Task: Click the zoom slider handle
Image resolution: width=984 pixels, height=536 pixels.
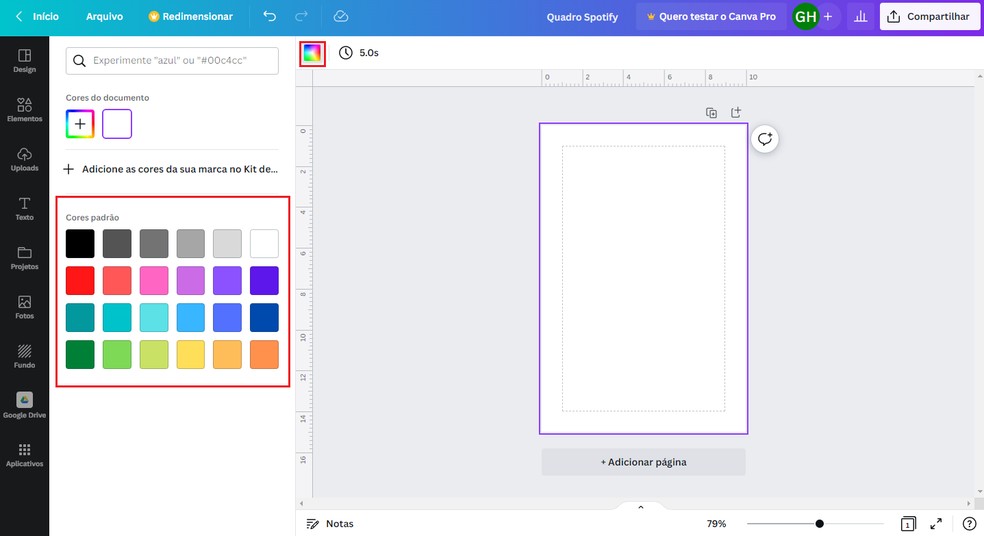Action: [x=819, y=524]
